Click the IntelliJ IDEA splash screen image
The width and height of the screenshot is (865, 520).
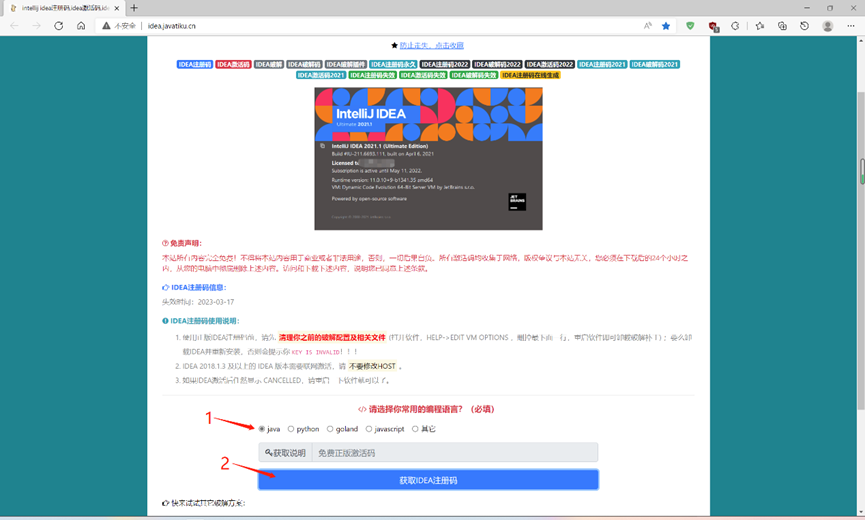coord(429,158)
